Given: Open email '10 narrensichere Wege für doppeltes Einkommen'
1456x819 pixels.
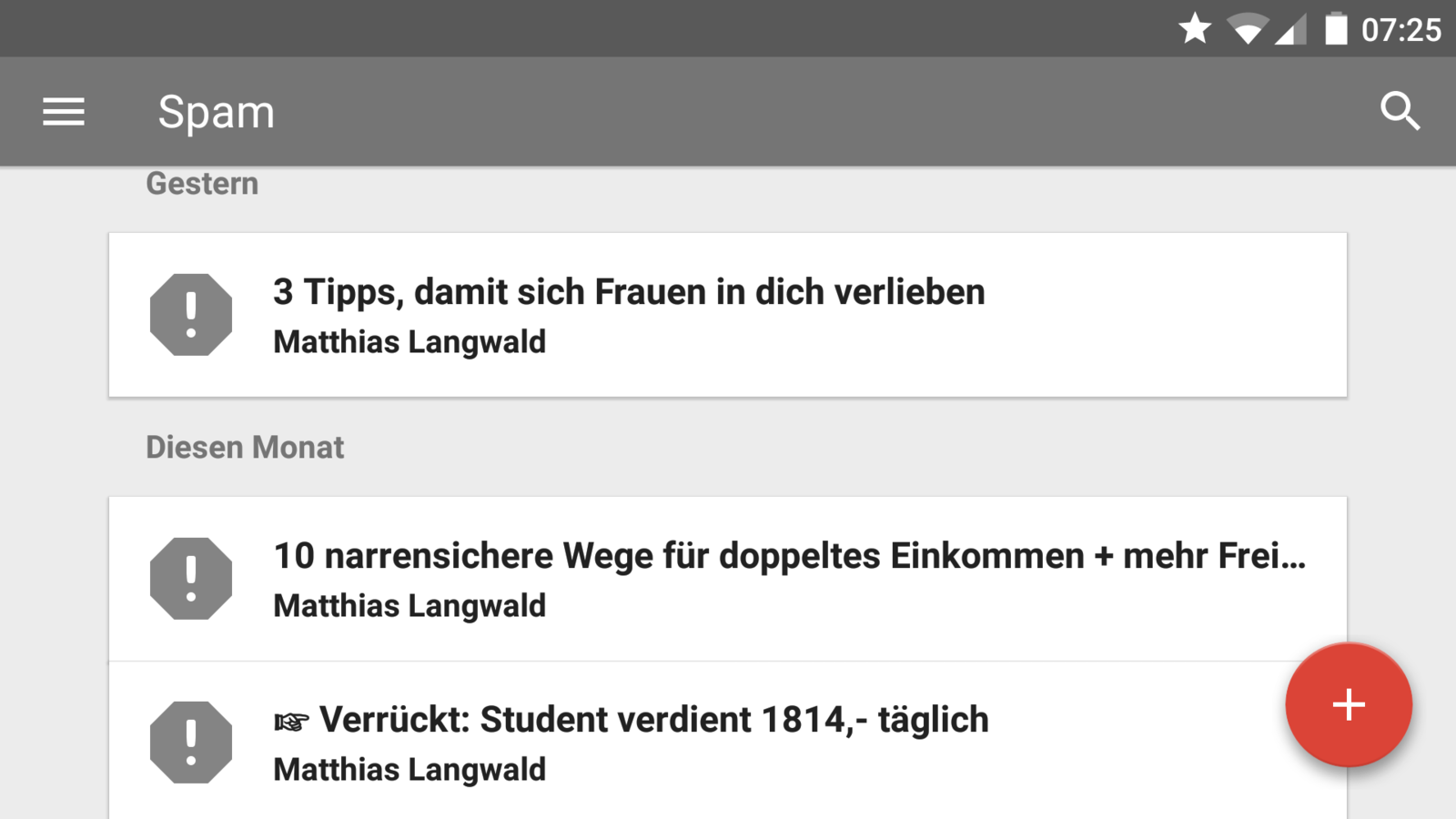Looking at the screenshot, I should 788,556.
